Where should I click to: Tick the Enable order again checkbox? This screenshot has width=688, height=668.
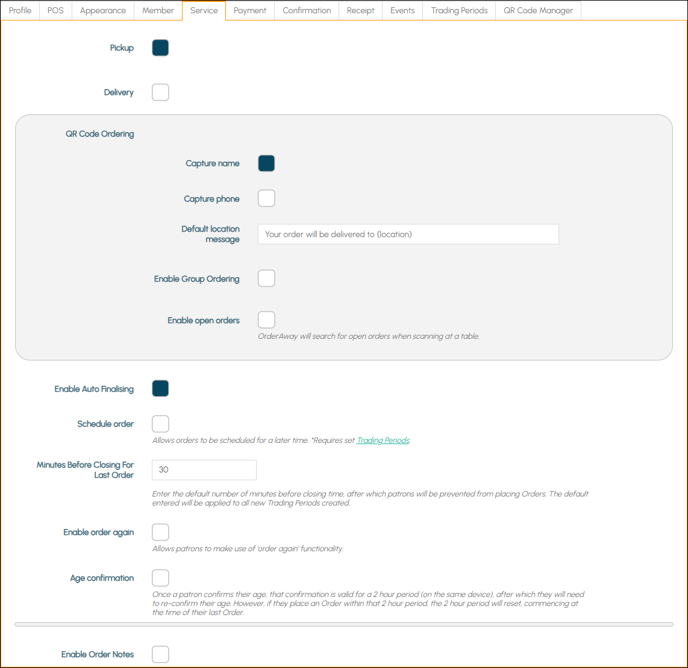(x=160, y=532)
